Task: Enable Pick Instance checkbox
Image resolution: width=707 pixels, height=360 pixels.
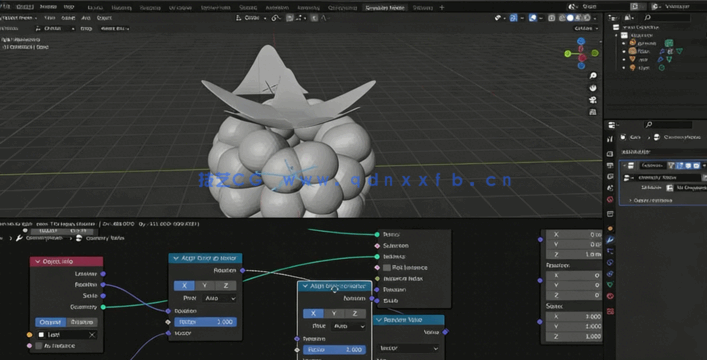Action: click(386, 268)
